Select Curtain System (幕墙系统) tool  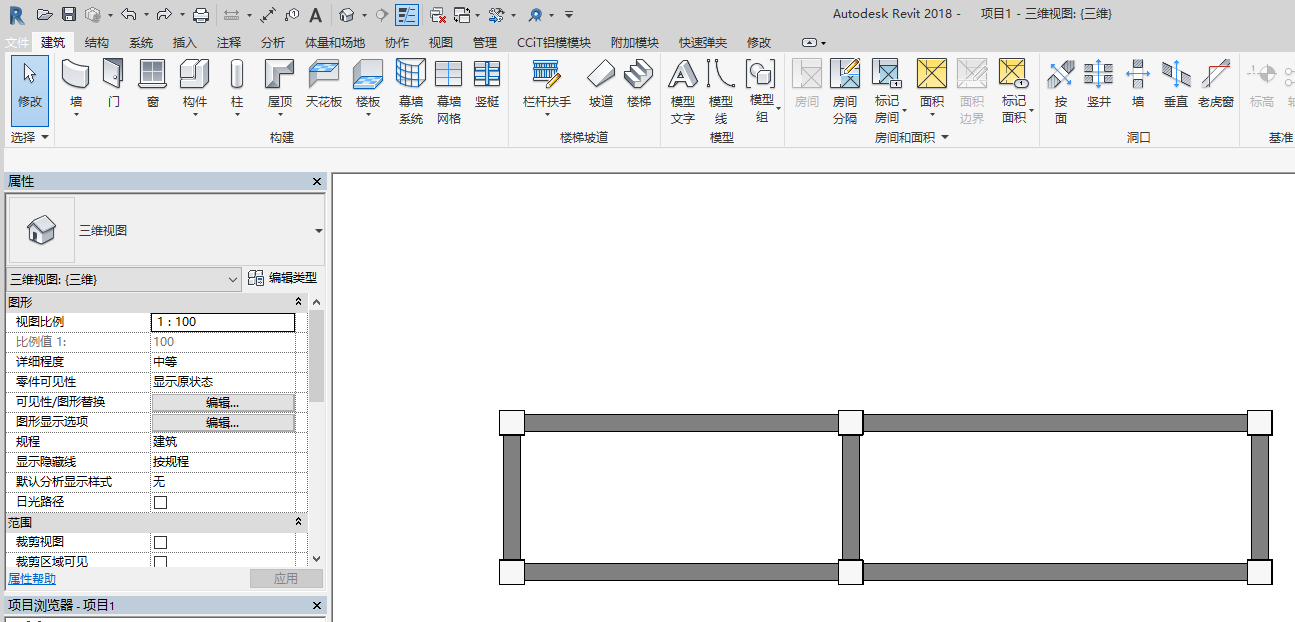coord(411,91)
